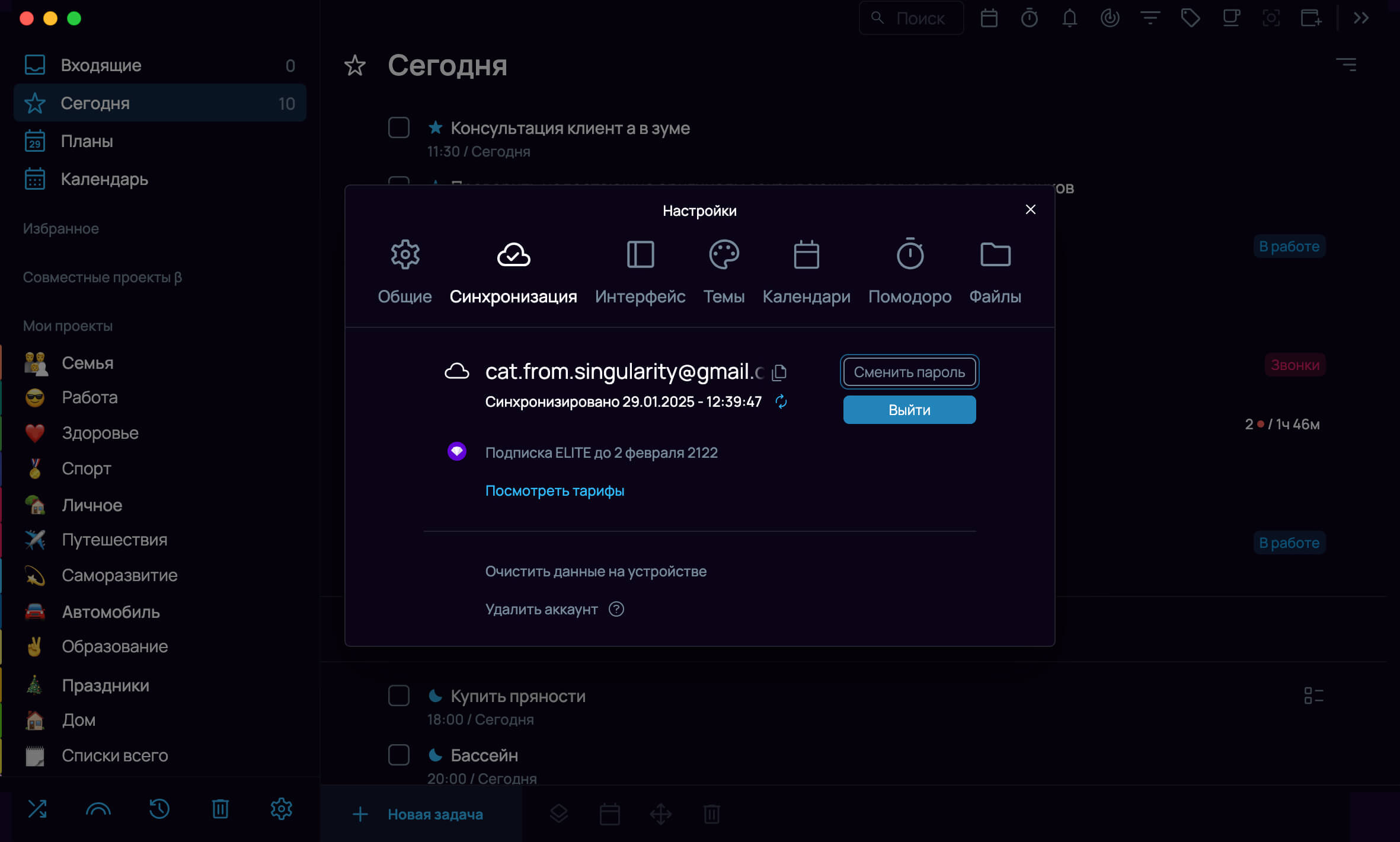Screen dimensions: 1400x842
Task: Check the Купить пряности task
Action: [398, 696]
